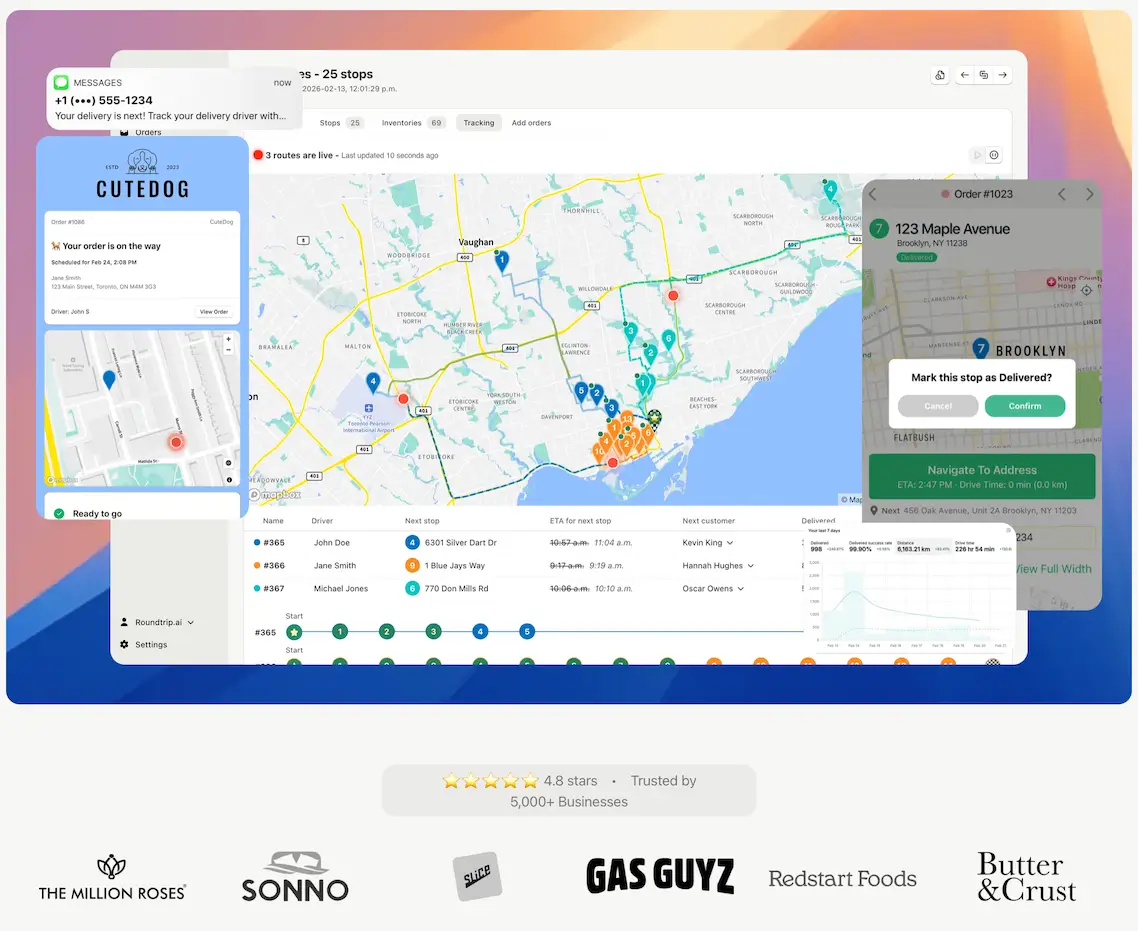Zoom out on the CuteDog tracking map
1138x931 pixels.
pyautogui.click(x=229, y=350)
